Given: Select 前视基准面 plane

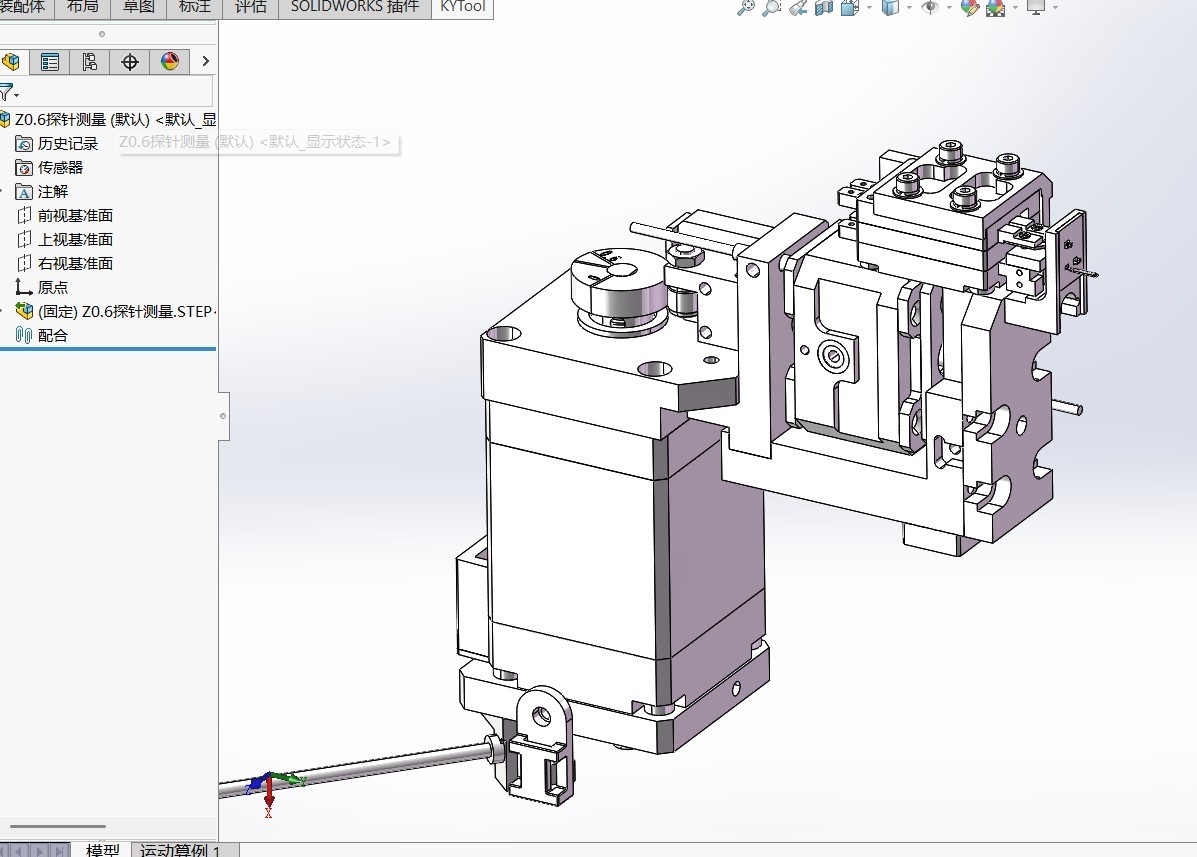Looking at the screenshot, I should pos(76,216).
